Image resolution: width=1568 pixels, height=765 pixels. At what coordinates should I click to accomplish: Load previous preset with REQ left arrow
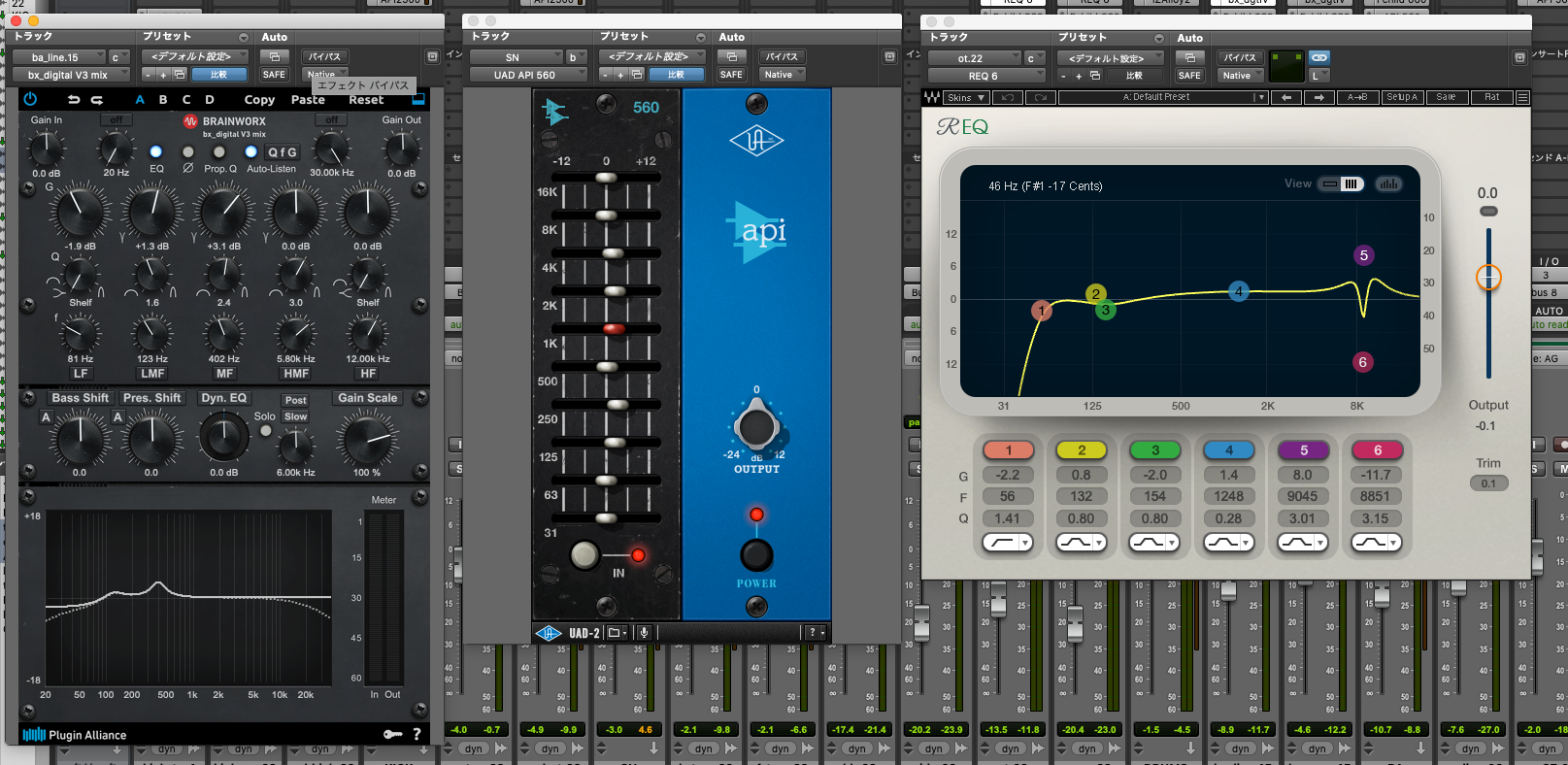click(x=1285, y=97)
